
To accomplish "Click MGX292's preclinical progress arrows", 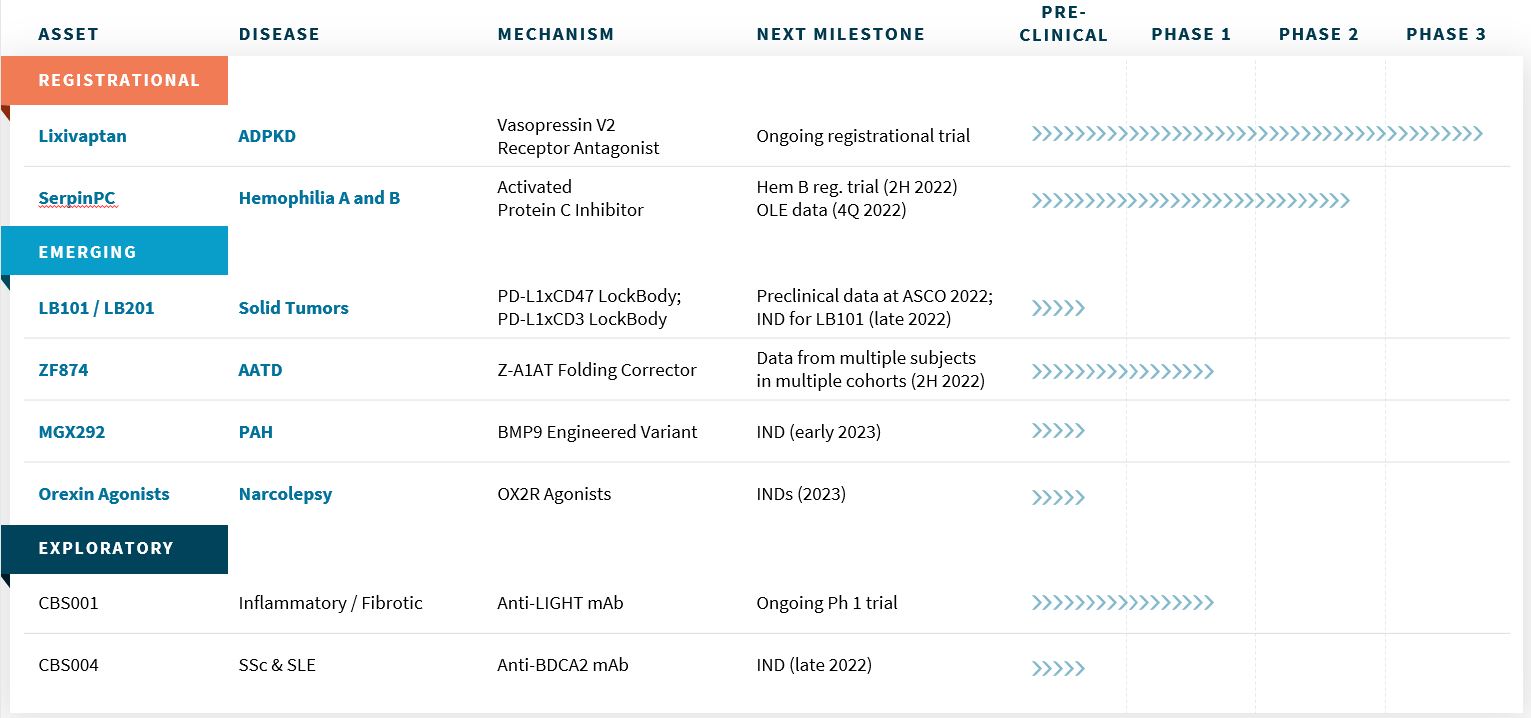I will point(1058,432).
